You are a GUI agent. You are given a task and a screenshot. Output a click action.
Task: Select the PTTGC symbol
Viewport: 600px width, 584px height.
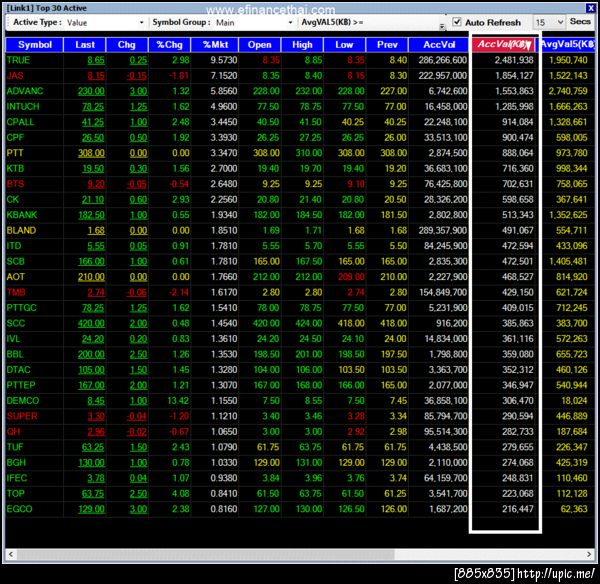click(x=21, y=308)
